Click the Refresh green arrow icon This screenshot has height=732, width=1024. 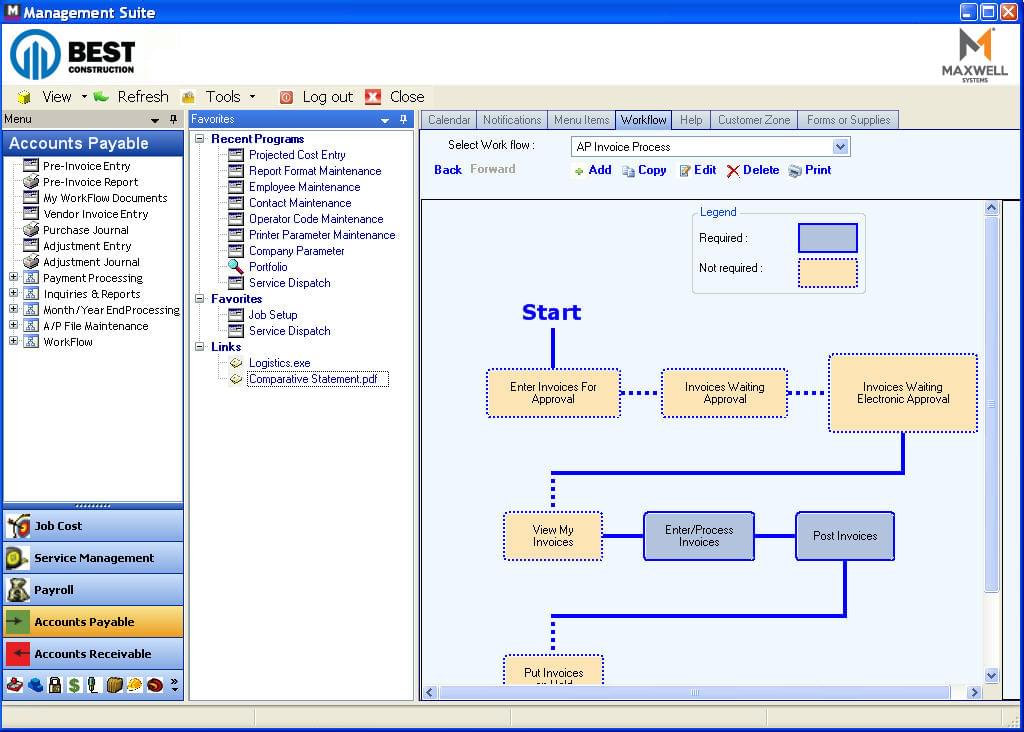pyautogui.click(x=101, y=97)
